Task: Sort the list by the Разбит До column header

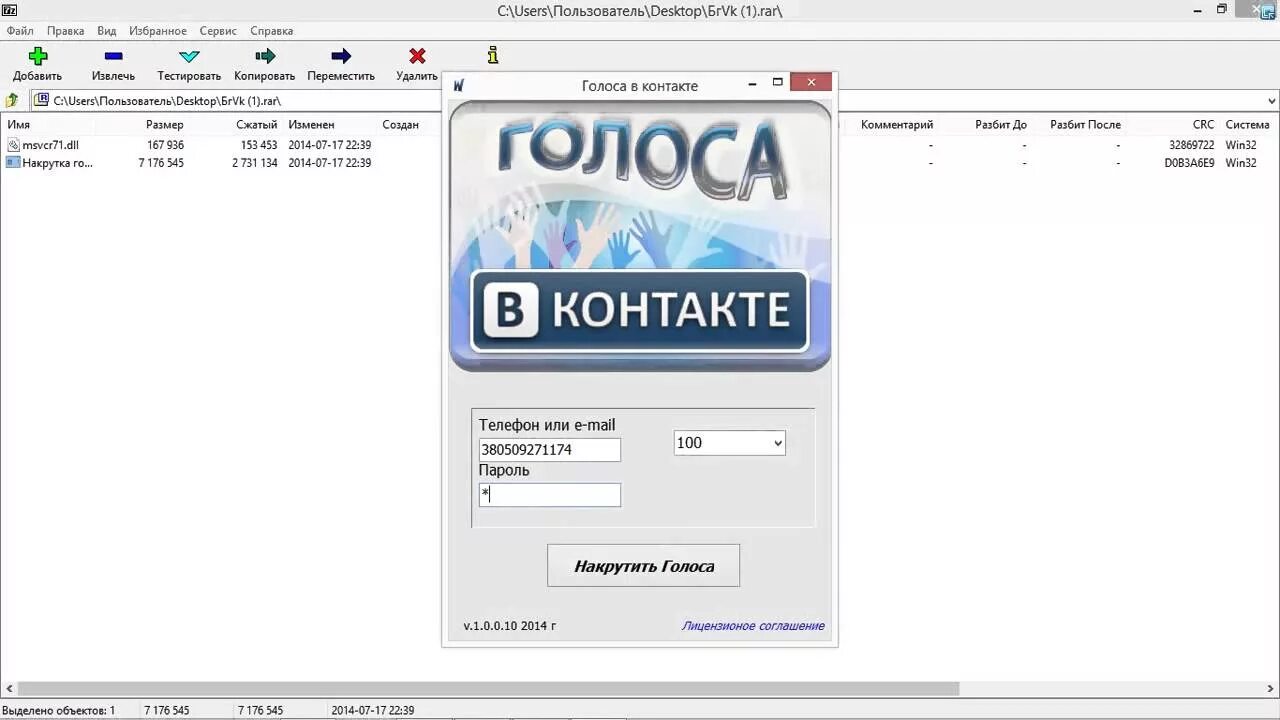Action: (1001, 125)
